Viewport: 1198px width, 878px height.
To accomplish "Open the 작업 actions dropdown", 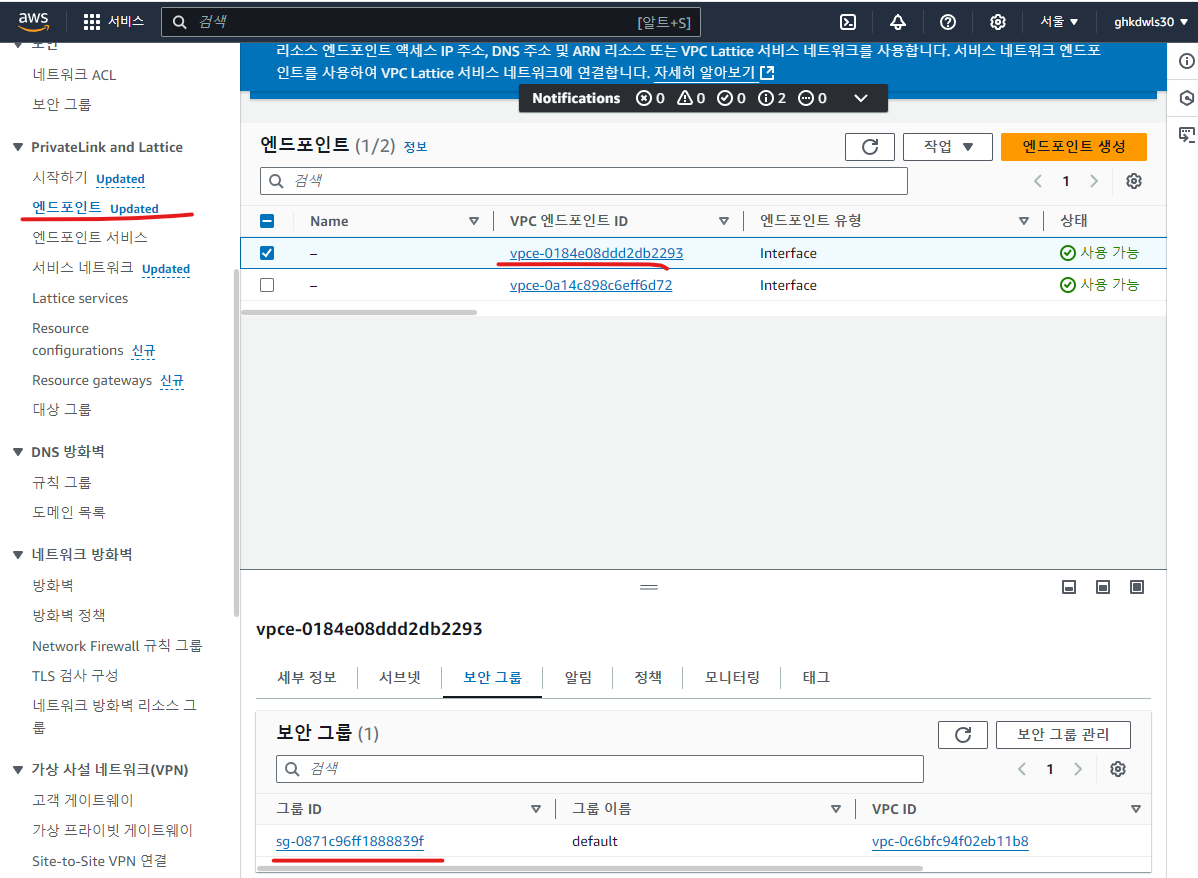I will pyautogui.click(x=947, y=147).
